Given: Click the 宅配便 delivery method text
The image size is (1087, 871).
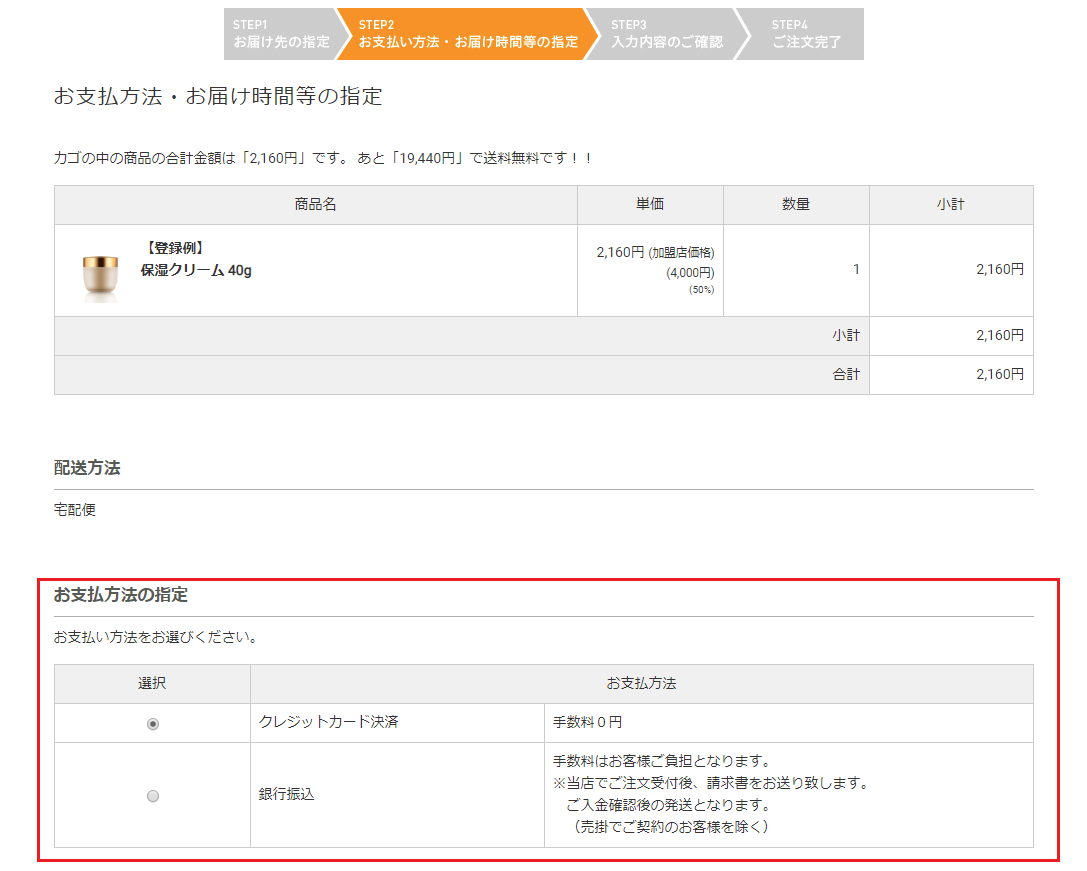Looking at the screenshot, I should click(x=75, y=510).
